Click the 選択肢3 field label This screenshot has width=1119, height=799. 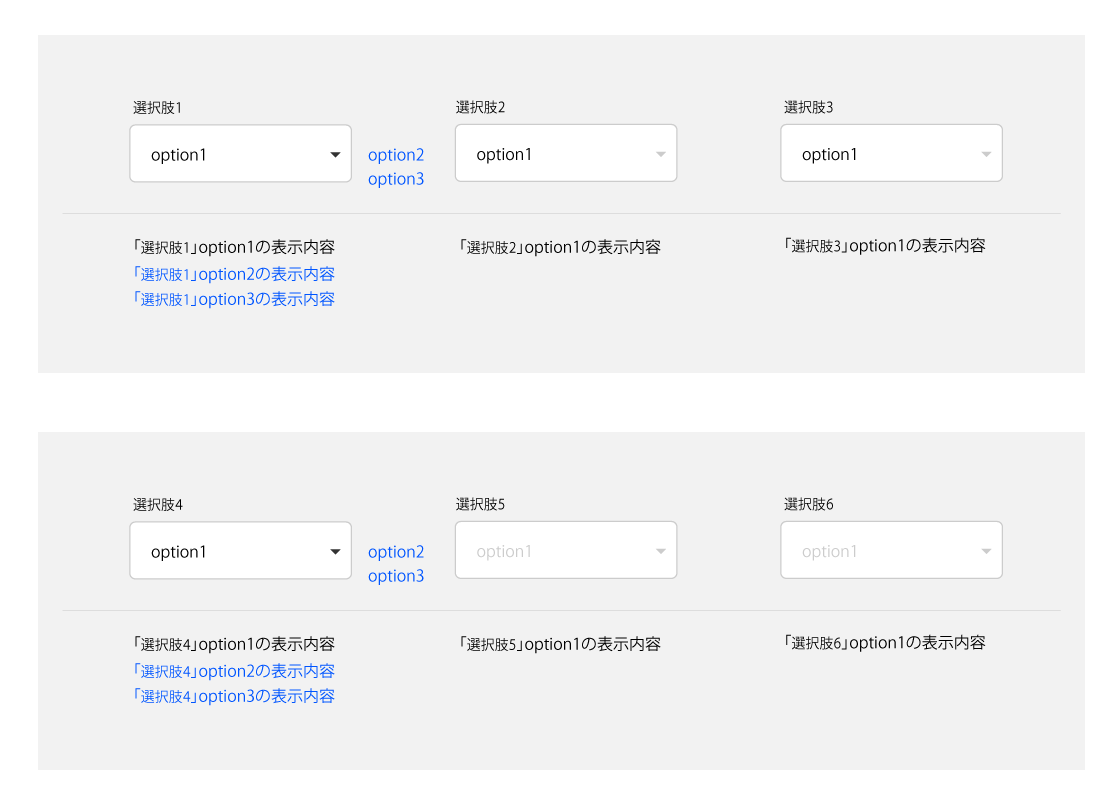point(809,107)
